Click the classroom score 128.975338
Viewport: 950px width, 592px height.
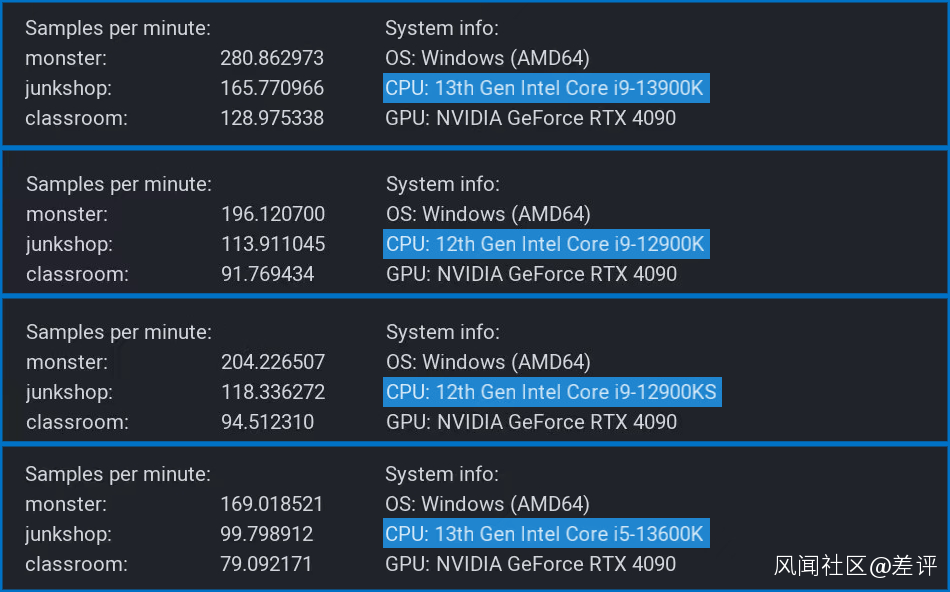point(272,118)
